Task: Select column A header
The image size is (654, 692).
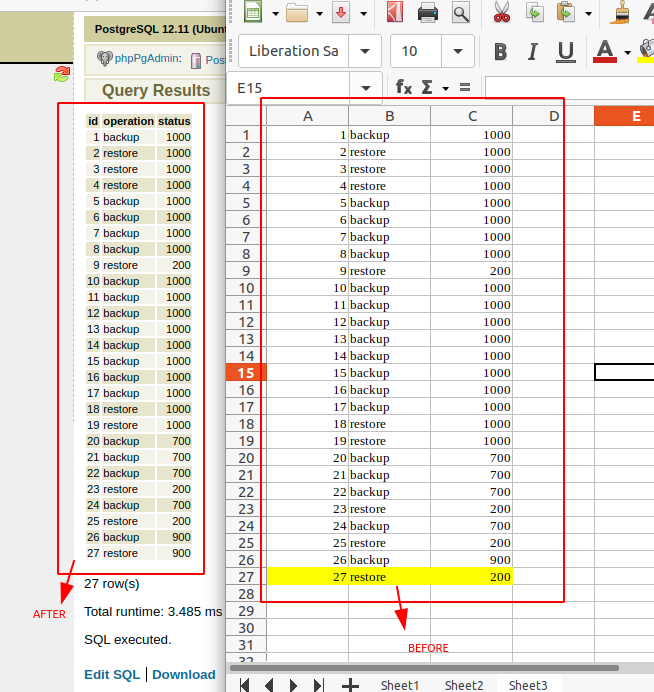Action: pos(308,116)
